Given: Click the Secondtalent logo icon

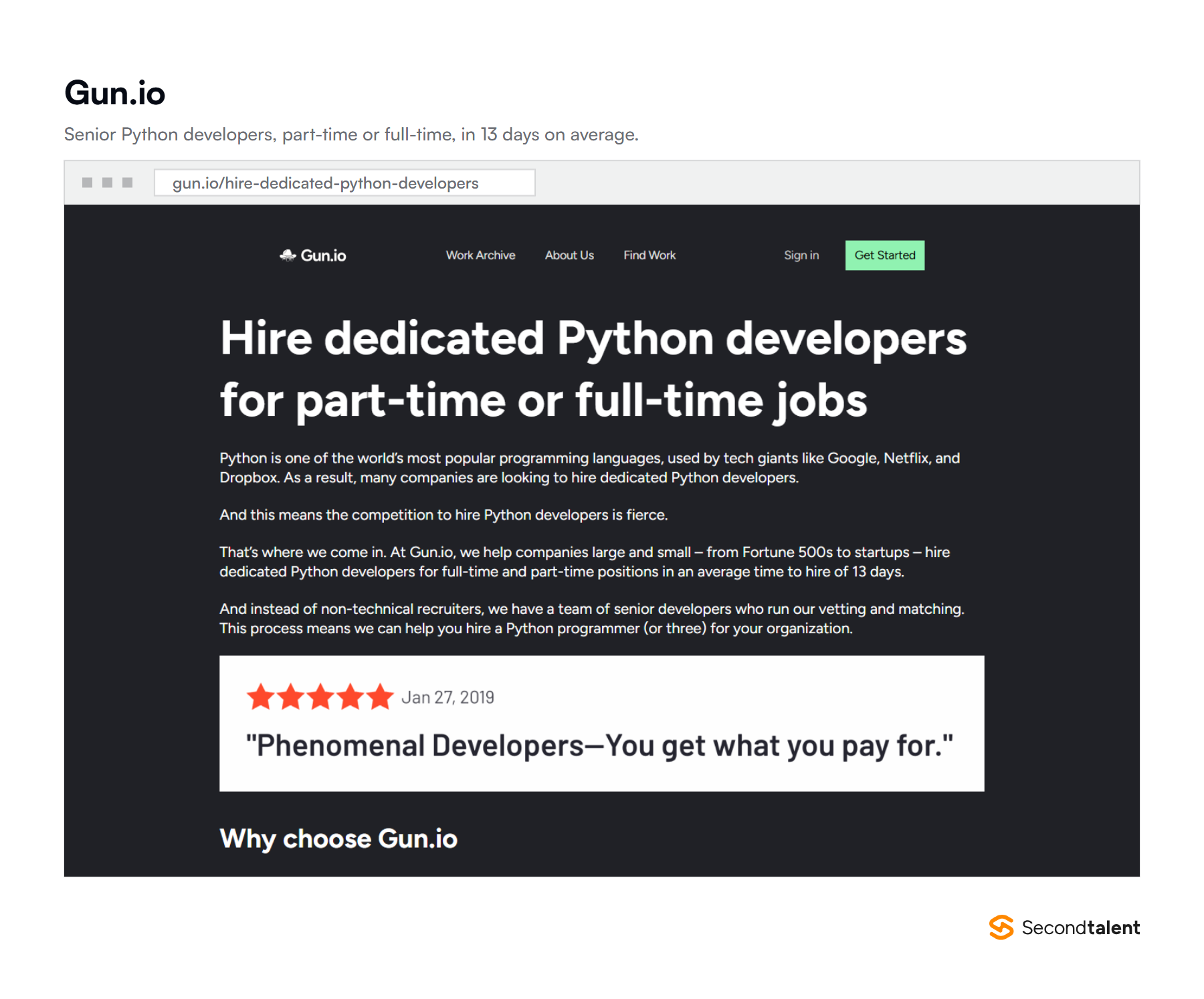Looking at the screenshot, I should pyautogui.click(x=1001, y=927).
